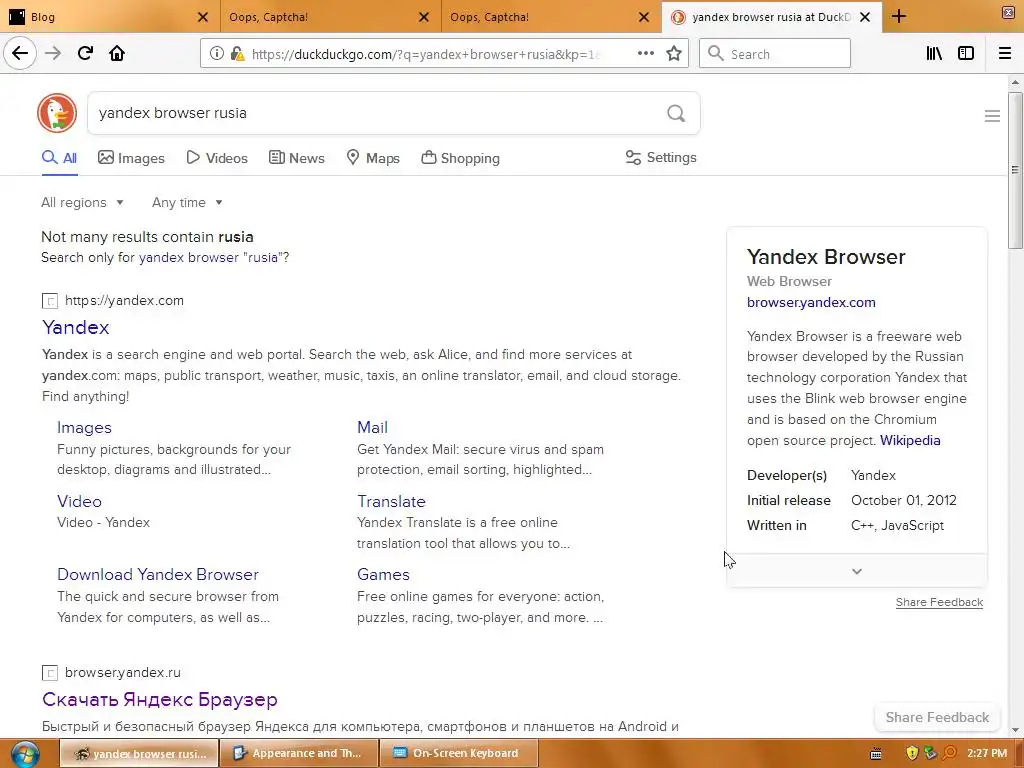This screenshot has height=768, width=1024.
Task: Open a new tab with plus icon
Action: 899,16
